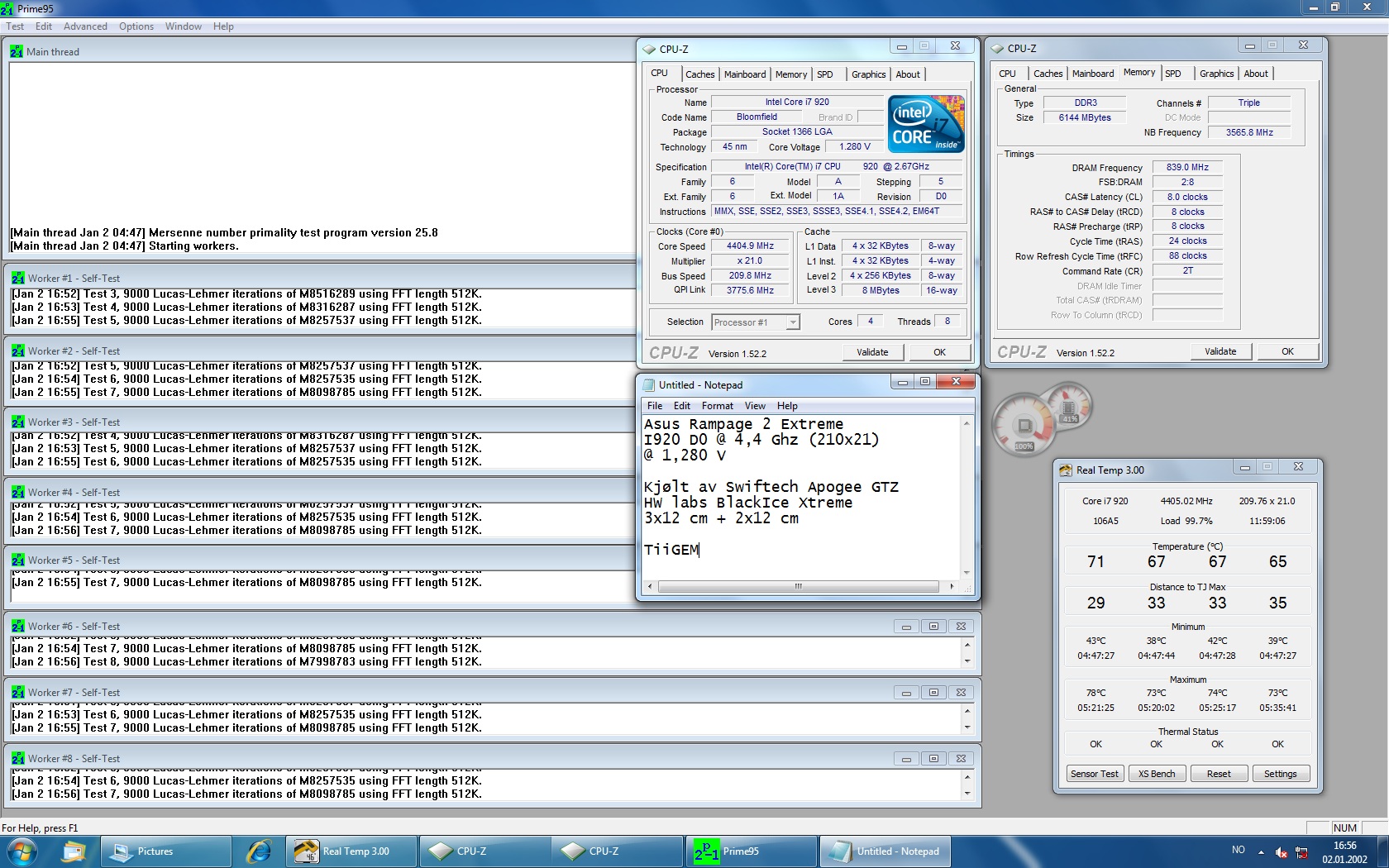Click the Reset button in Real Temp
The image size is (1389, 868).
point(1219,774)
